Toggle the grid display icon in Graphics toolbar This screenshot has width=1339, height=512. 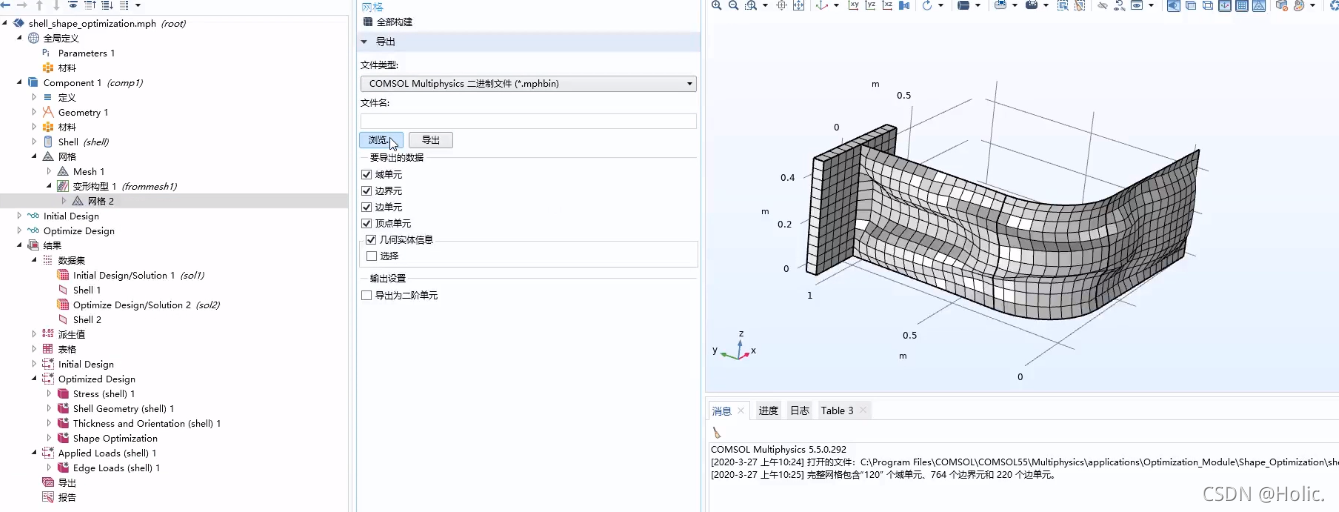point(1242,5)
